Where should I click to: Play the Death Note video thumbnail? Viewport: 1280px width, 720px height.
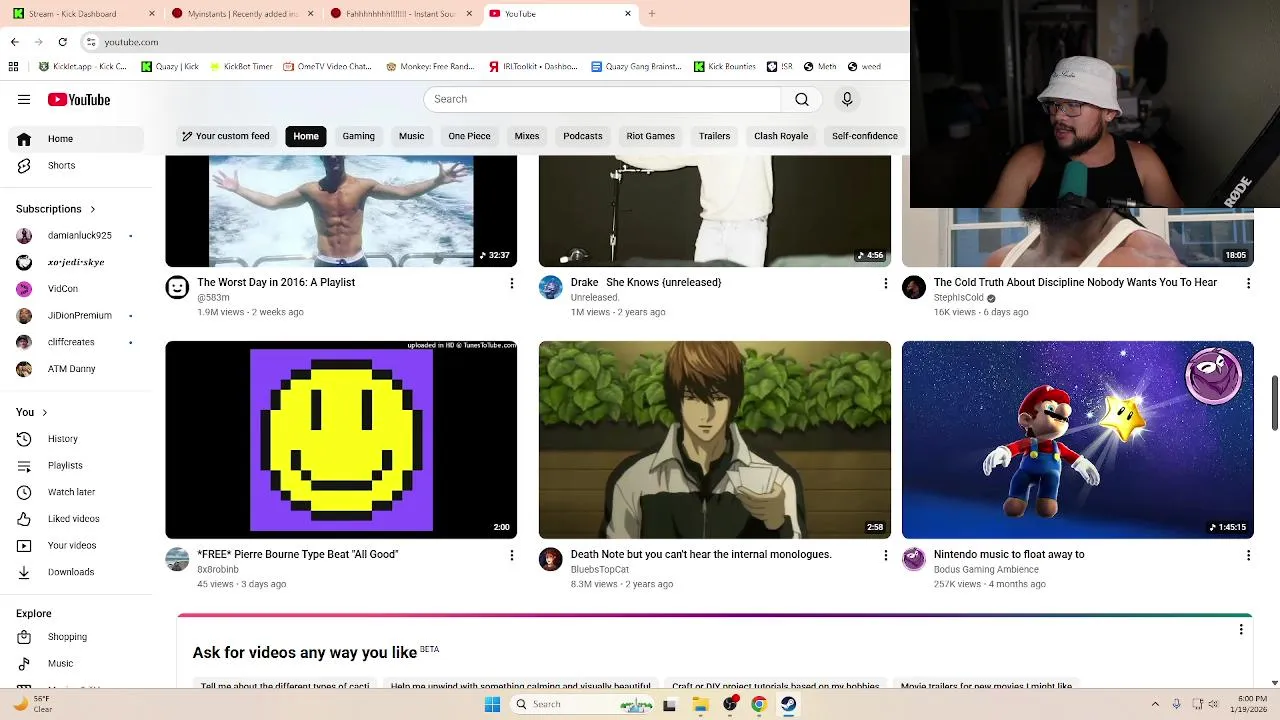click(715, 440)
